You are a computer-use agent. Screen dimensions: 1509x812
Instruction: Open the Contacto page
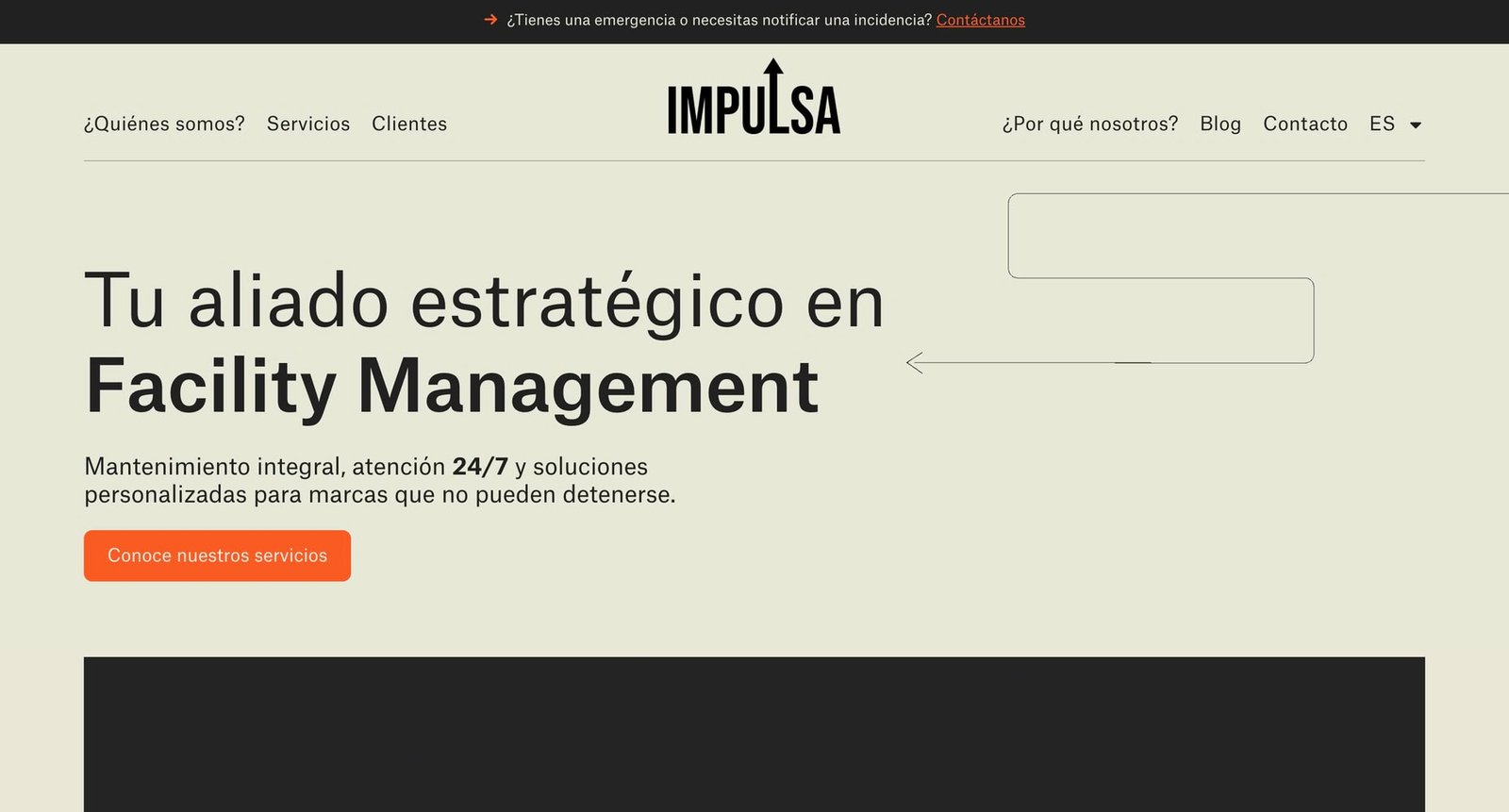(1305, 124)
